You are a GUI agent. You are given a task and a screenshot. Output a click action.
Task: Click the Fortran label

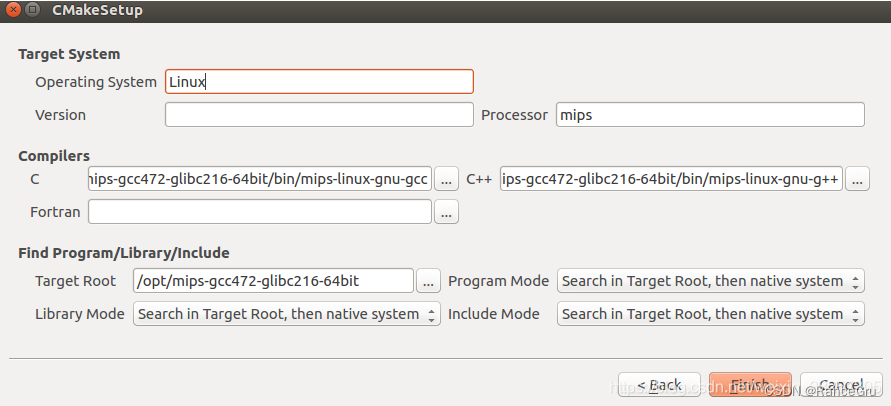55,213
